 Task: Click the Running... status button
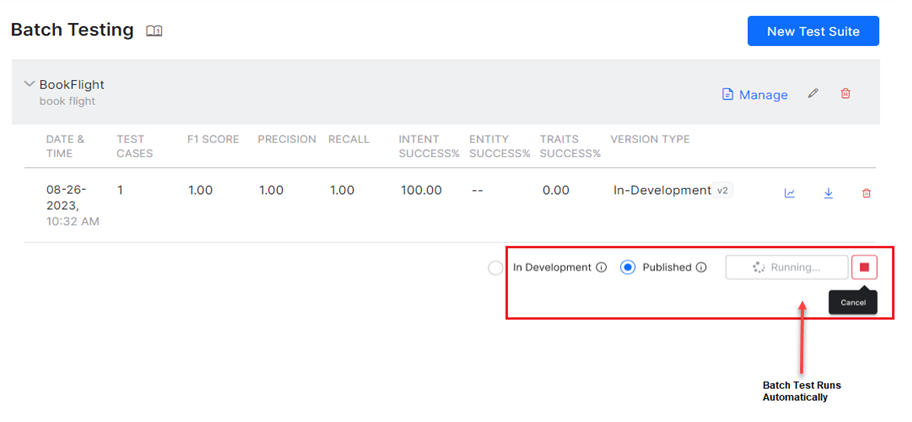click(786, 267)
